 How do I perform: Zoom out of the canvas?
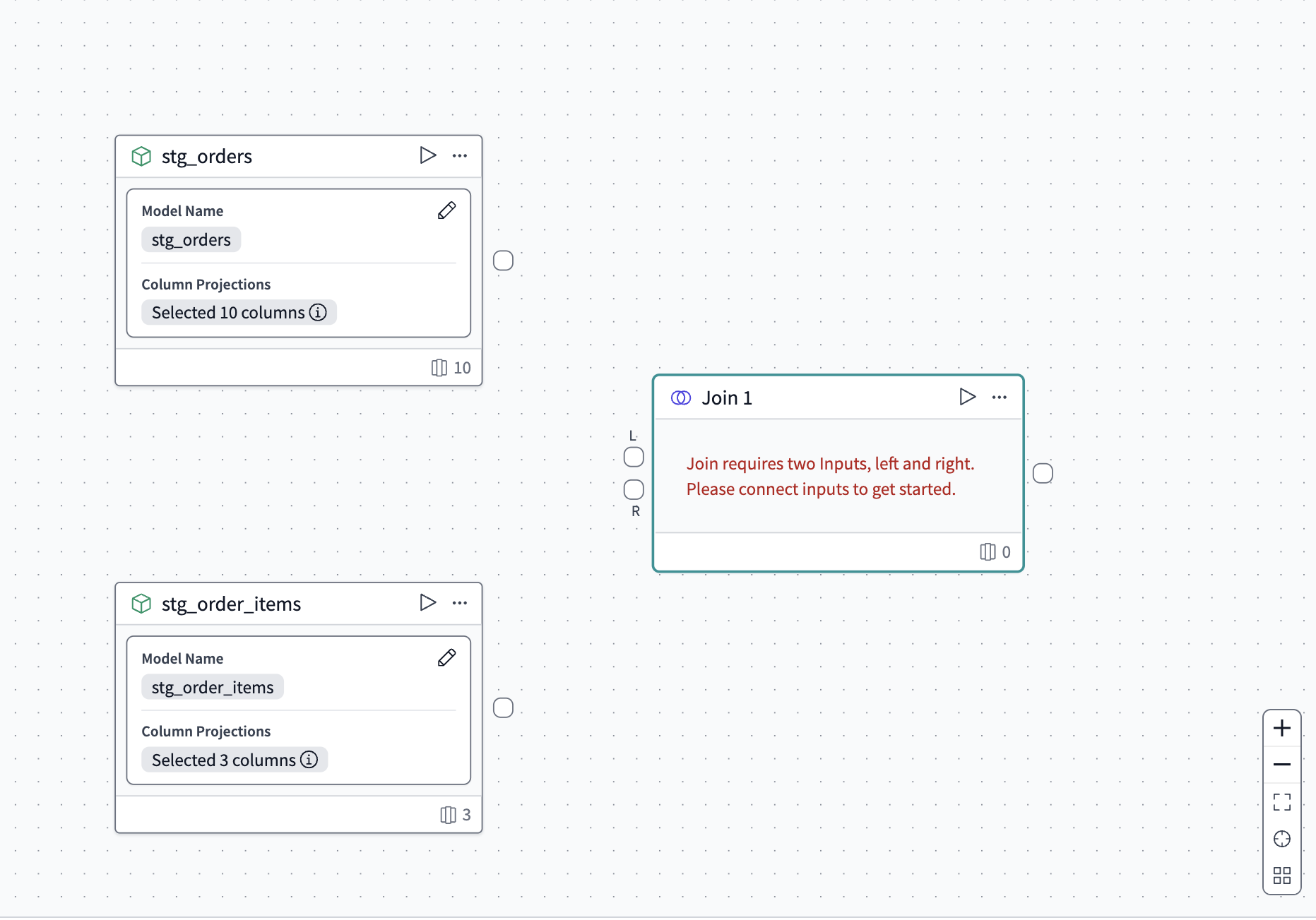[x=1282, y=765]
